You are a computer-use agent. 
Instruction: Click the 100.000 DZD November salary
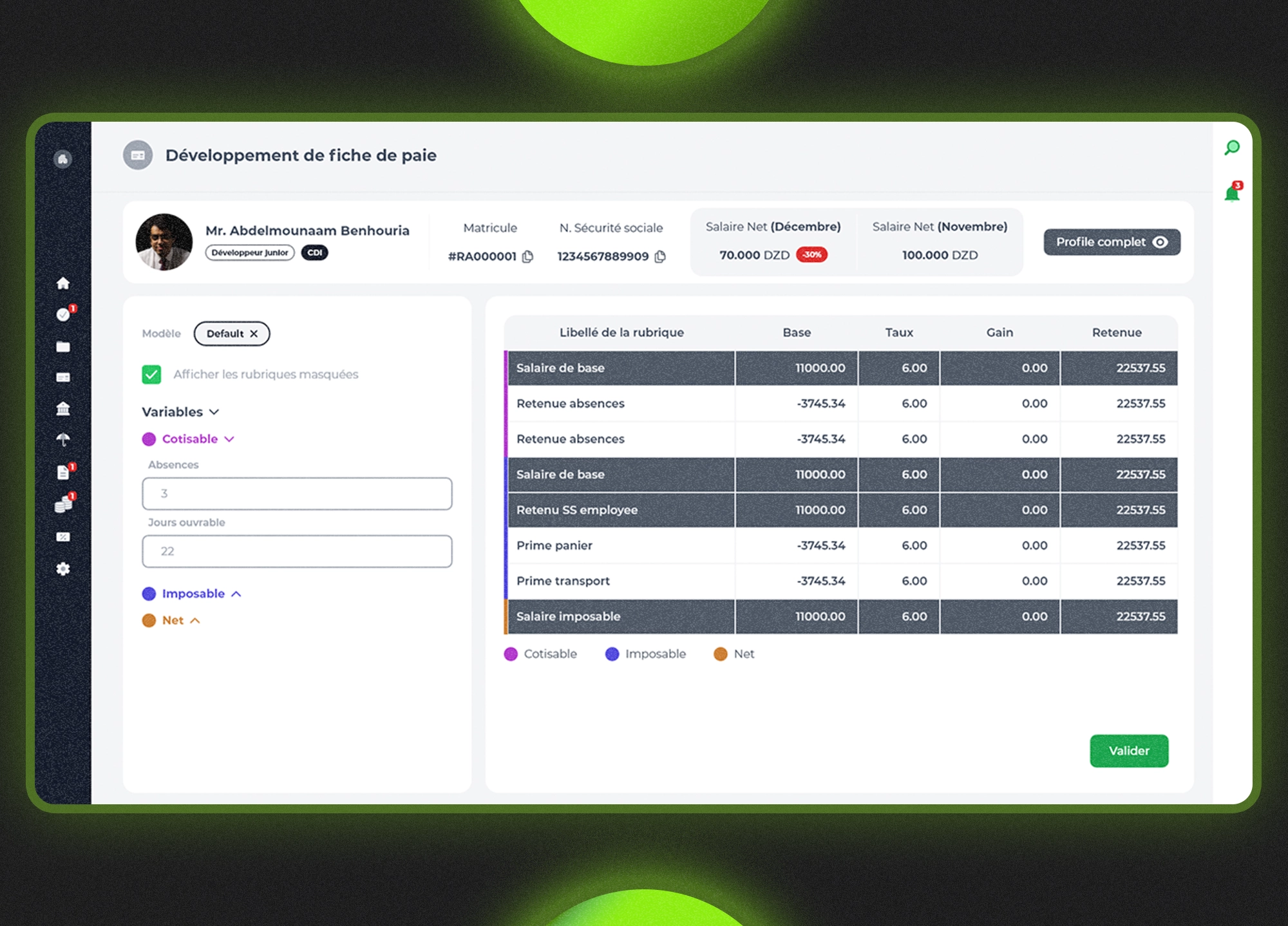940,255
